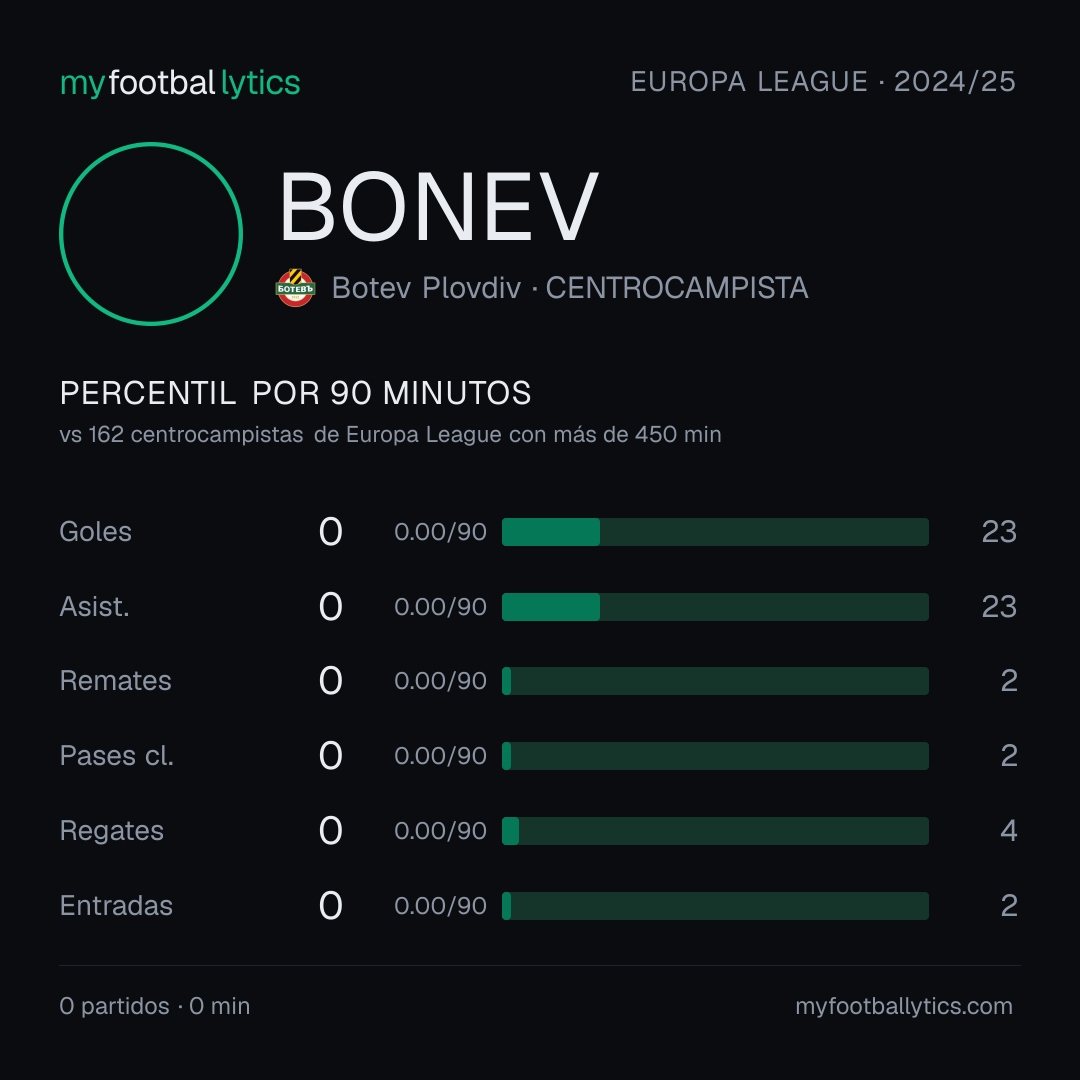1080x1080 pixels.
Task: Click the Entradas percentile bar
Action: point(715,906)
